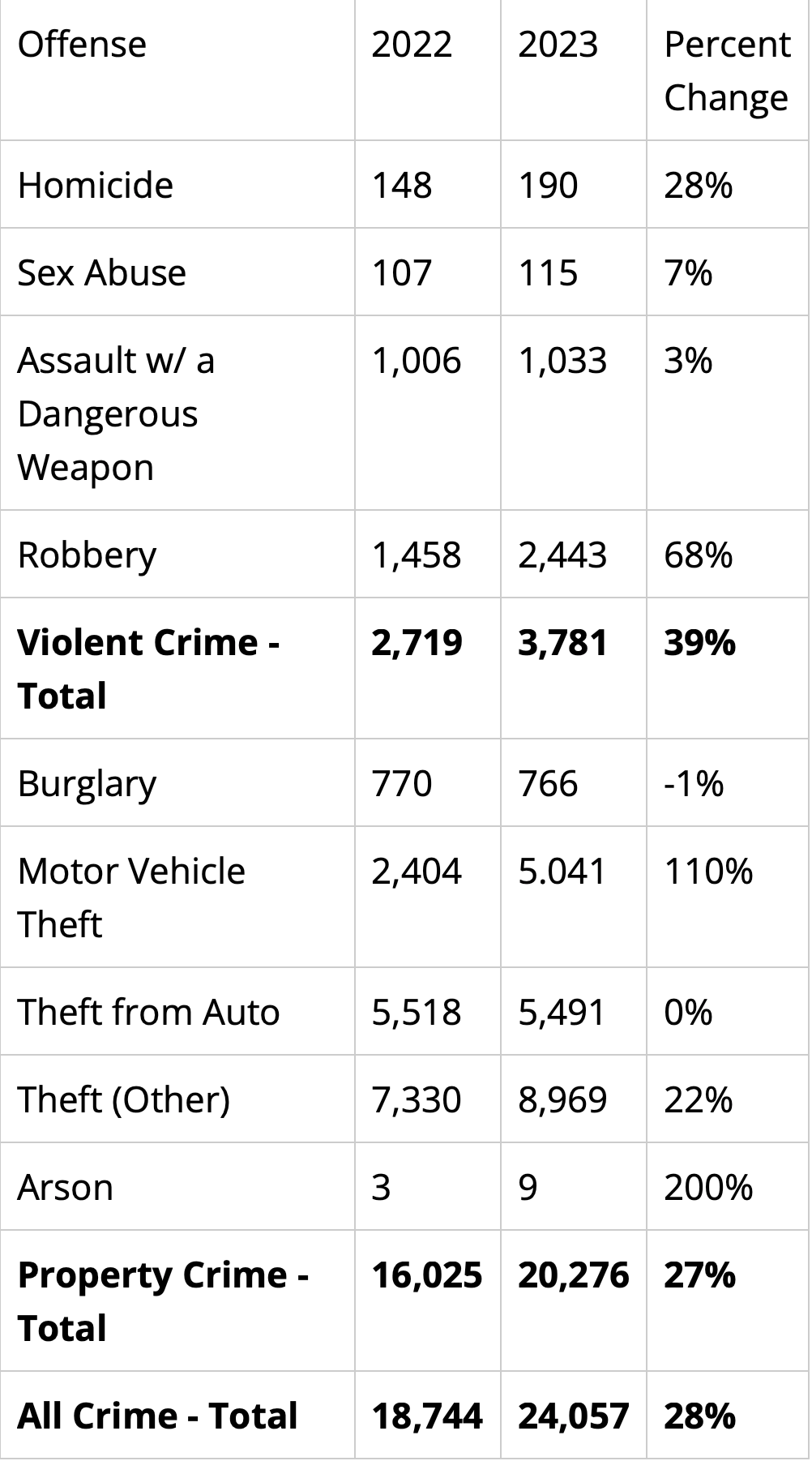Click Theft from Auto 2022 value 5,518
Screen dimensions: 812x1461
coord(417,1012)
